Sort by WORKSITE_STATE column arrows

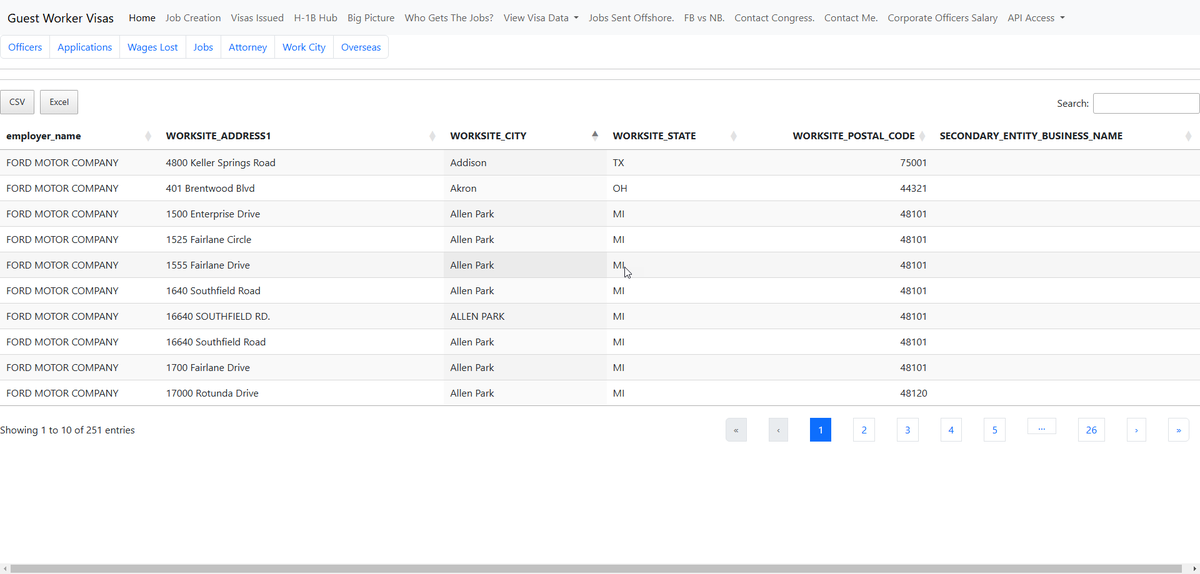pos(734,136)
